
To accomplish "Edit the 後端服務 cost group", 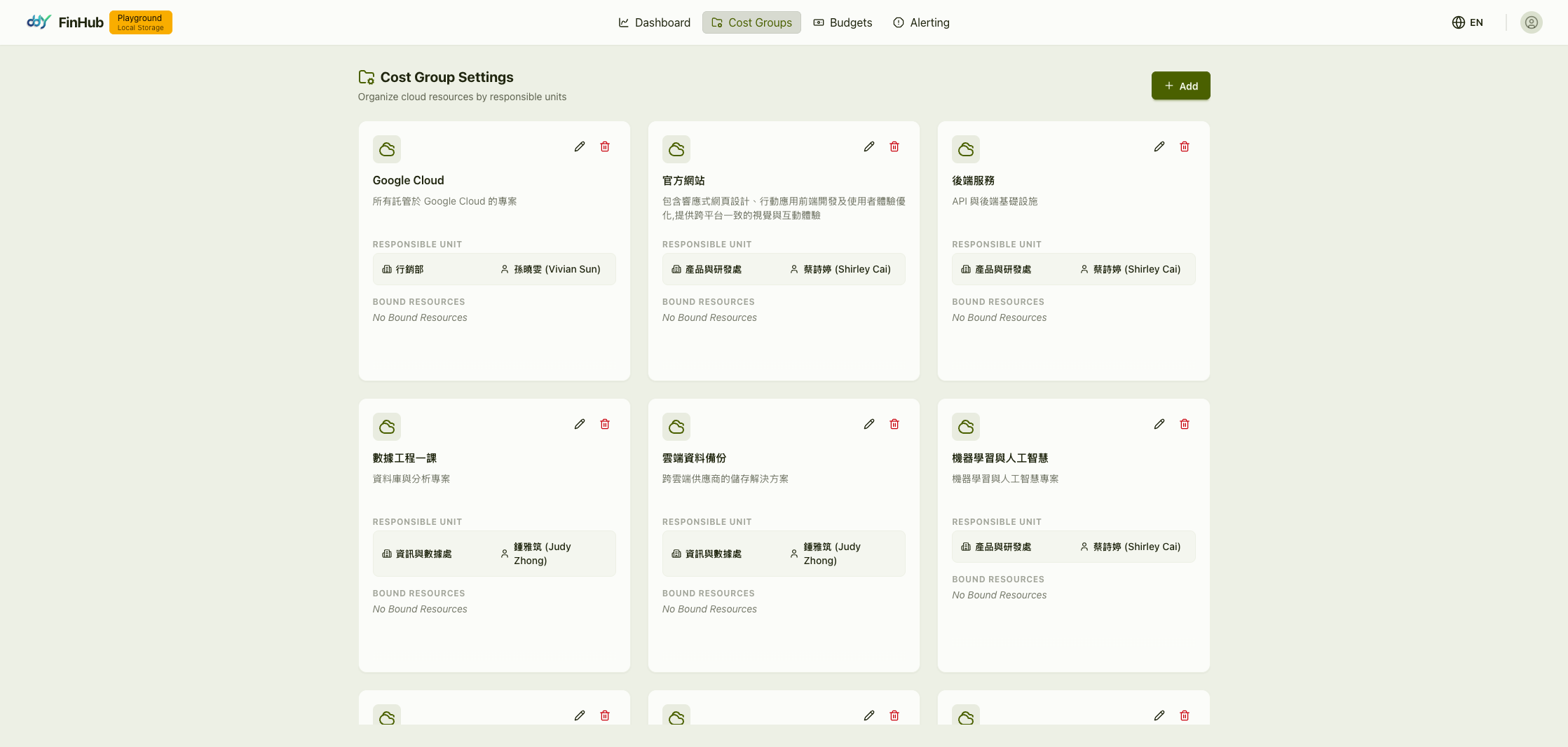I will click(1159, 146).
